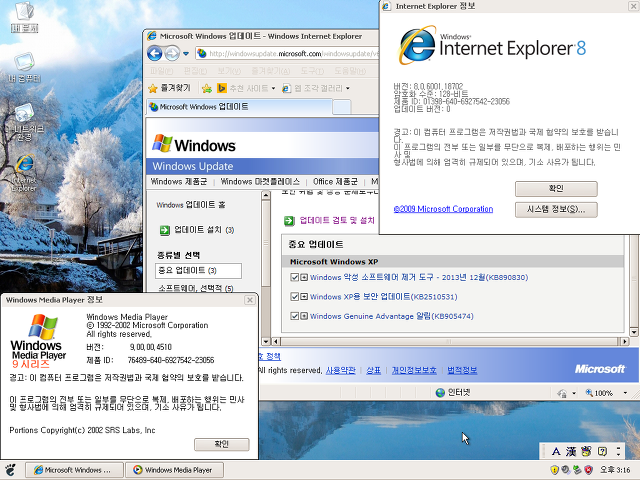Expand details for 악성 소프트웨어 제거 도구 update
Screen dimensions: 640x480
point(304,278)
